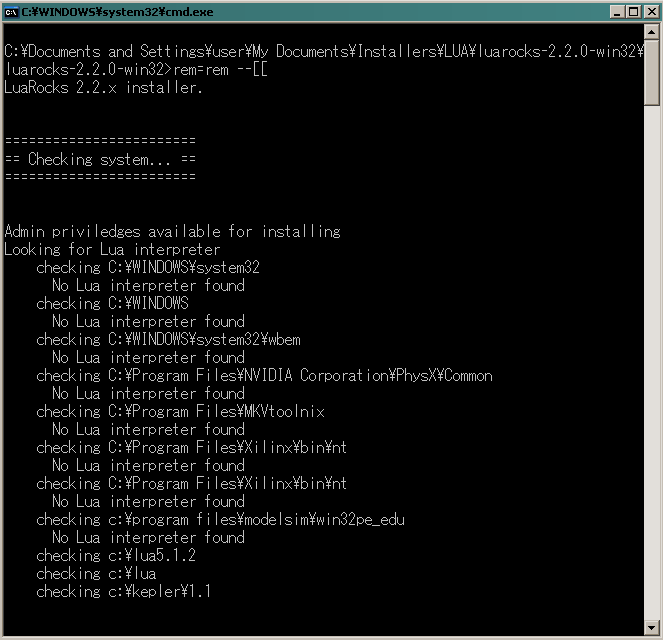Maximize the cmd.exe window
The width and height of the screenshot is (663, 640).
pos(634,12)
